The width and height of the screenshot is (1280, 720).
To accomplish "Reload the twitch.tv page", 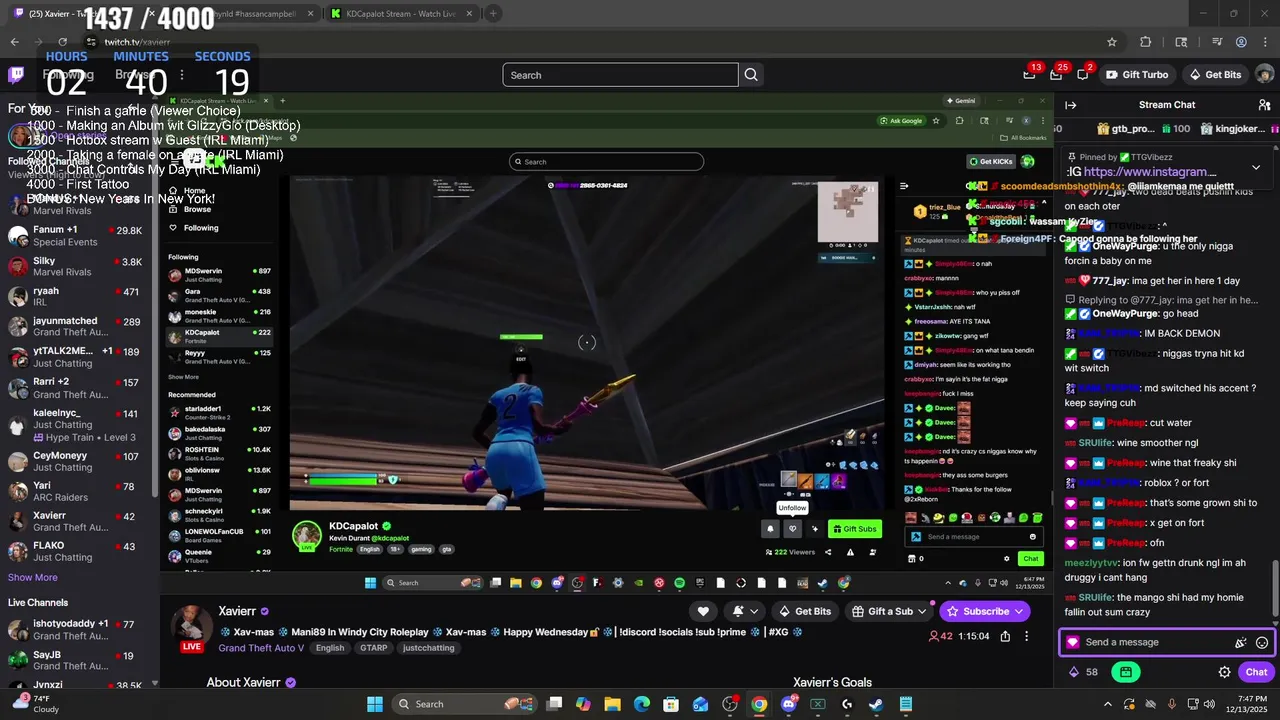I will point(63,42).
